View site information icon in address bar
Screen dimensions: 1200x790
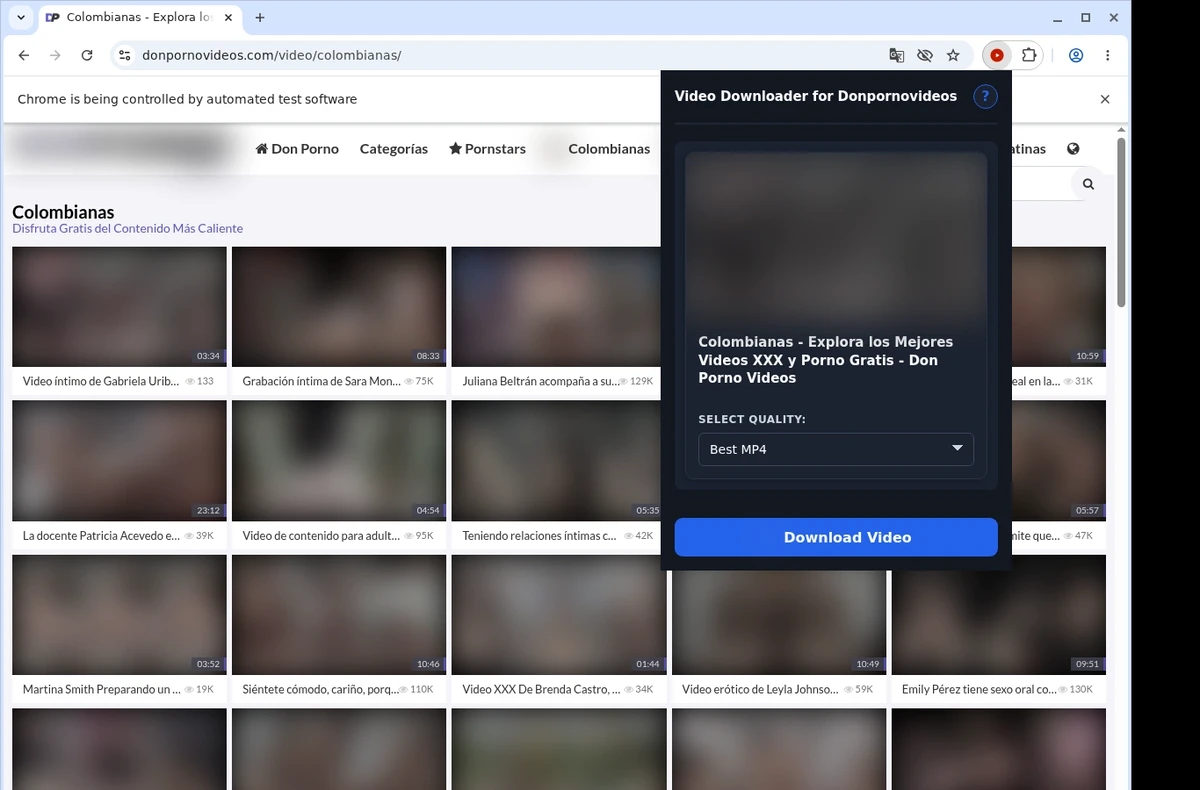tap(123, 55)
